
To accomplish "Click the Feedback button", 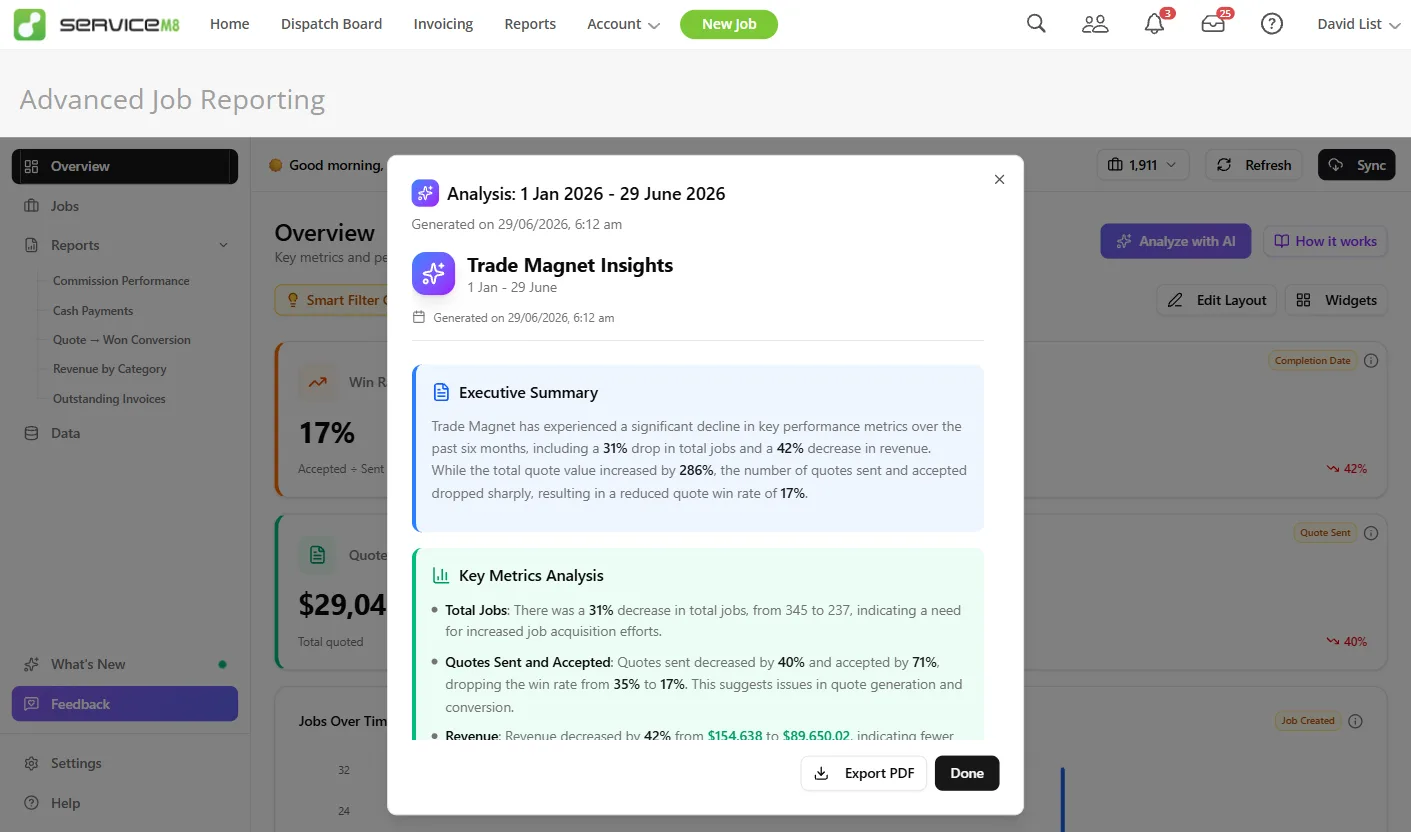I will [125, 704].
